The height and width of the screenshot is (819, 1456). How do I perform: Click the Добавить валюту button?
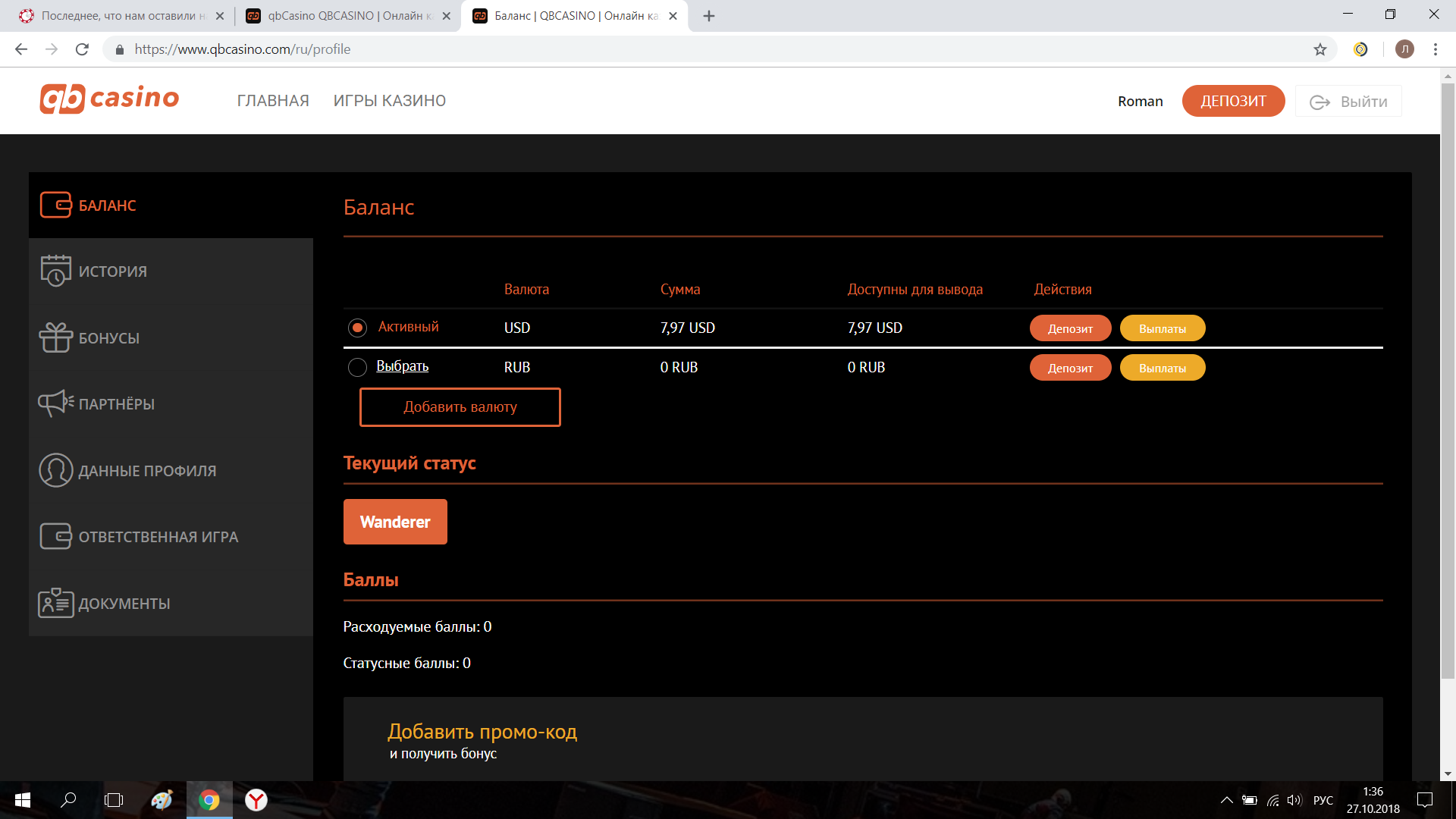click(460, 407)
